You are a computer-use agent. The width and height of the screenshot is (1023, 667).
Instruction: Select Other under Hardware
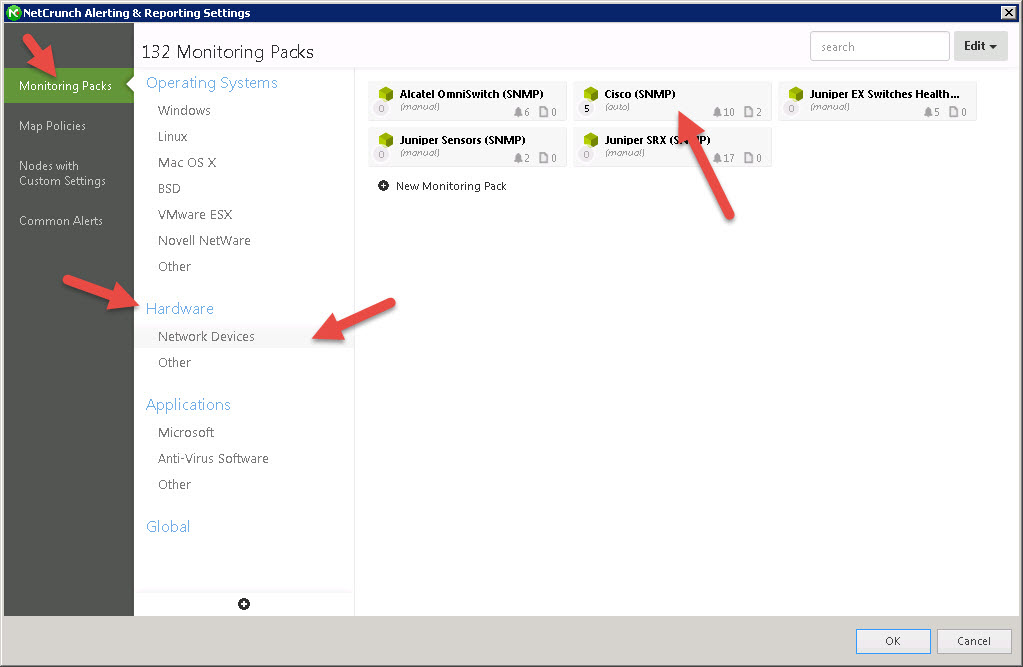(174, 363)
